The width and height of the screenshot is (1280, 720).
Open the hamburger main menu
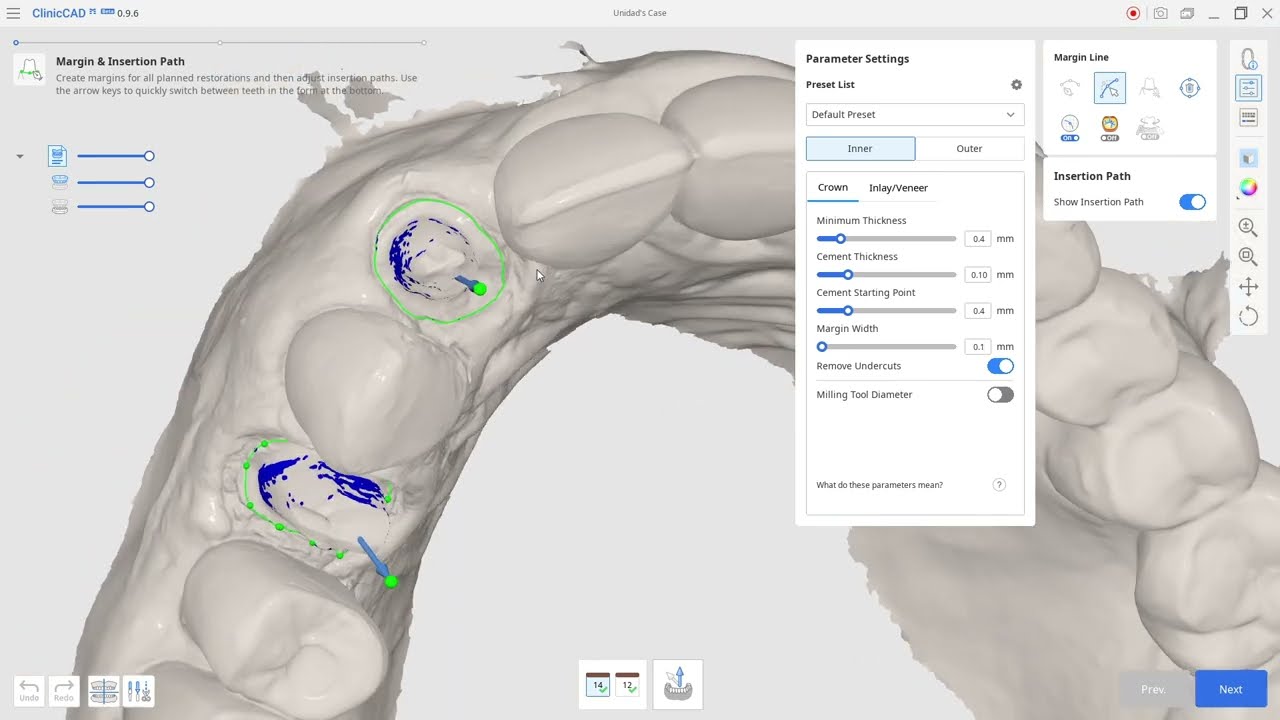13,13
